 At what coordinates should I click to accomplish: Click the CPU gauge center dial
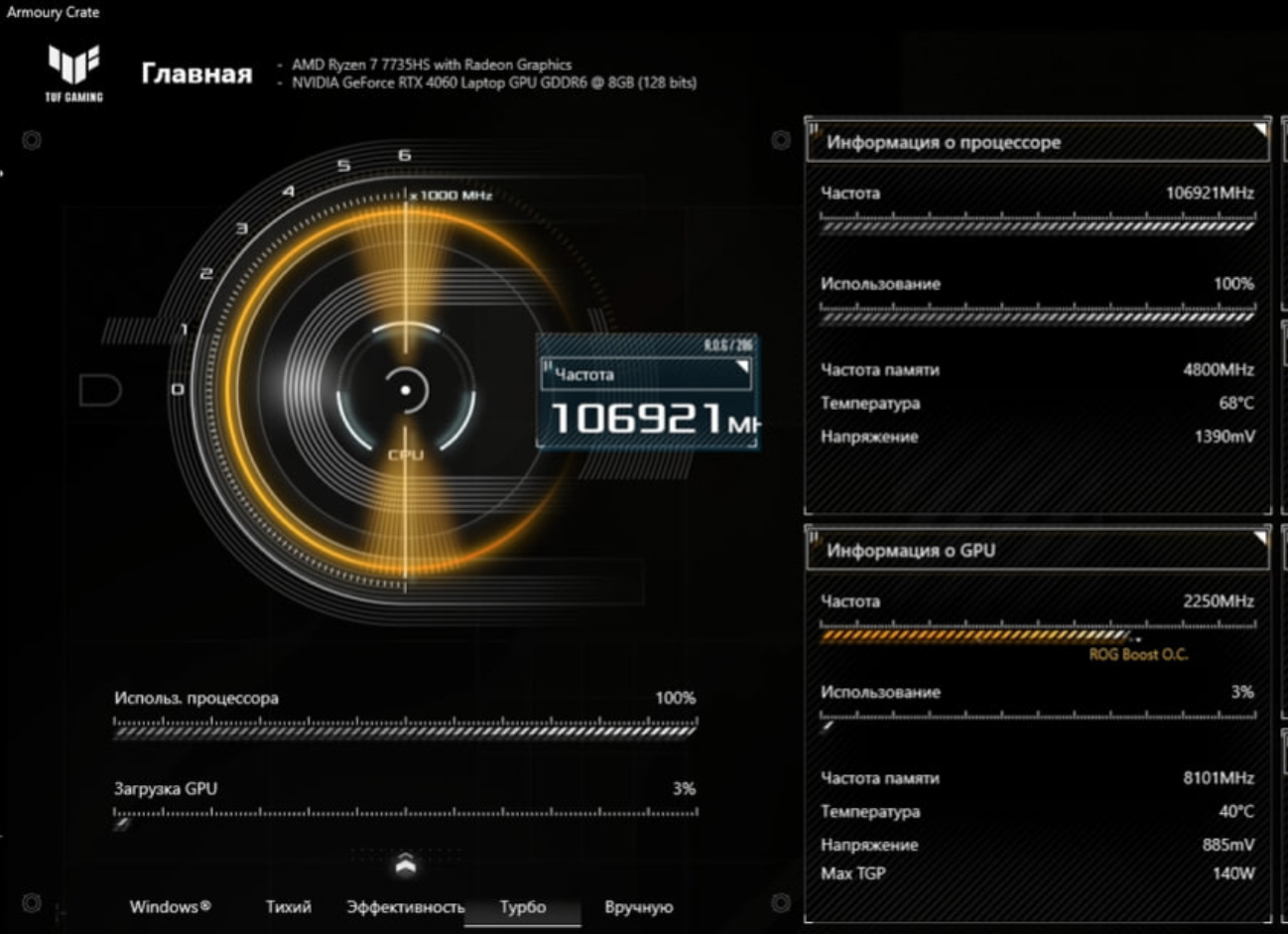point(405,390)
